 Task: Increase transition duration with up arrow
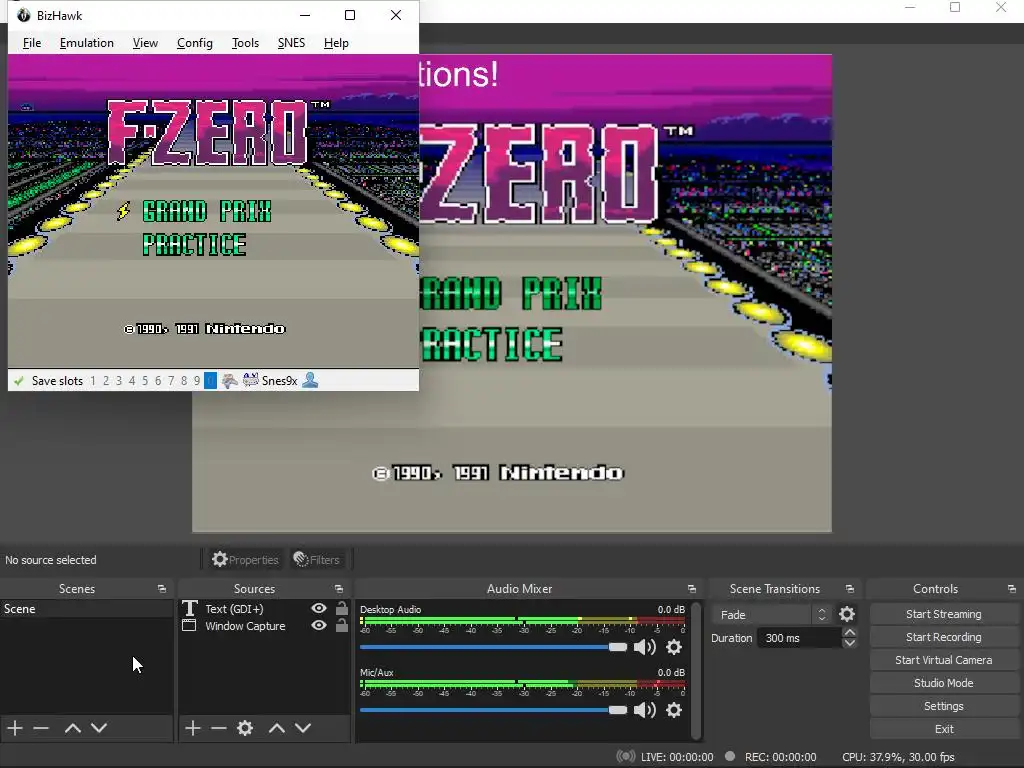pyautogui.click(x=850, y=633)
